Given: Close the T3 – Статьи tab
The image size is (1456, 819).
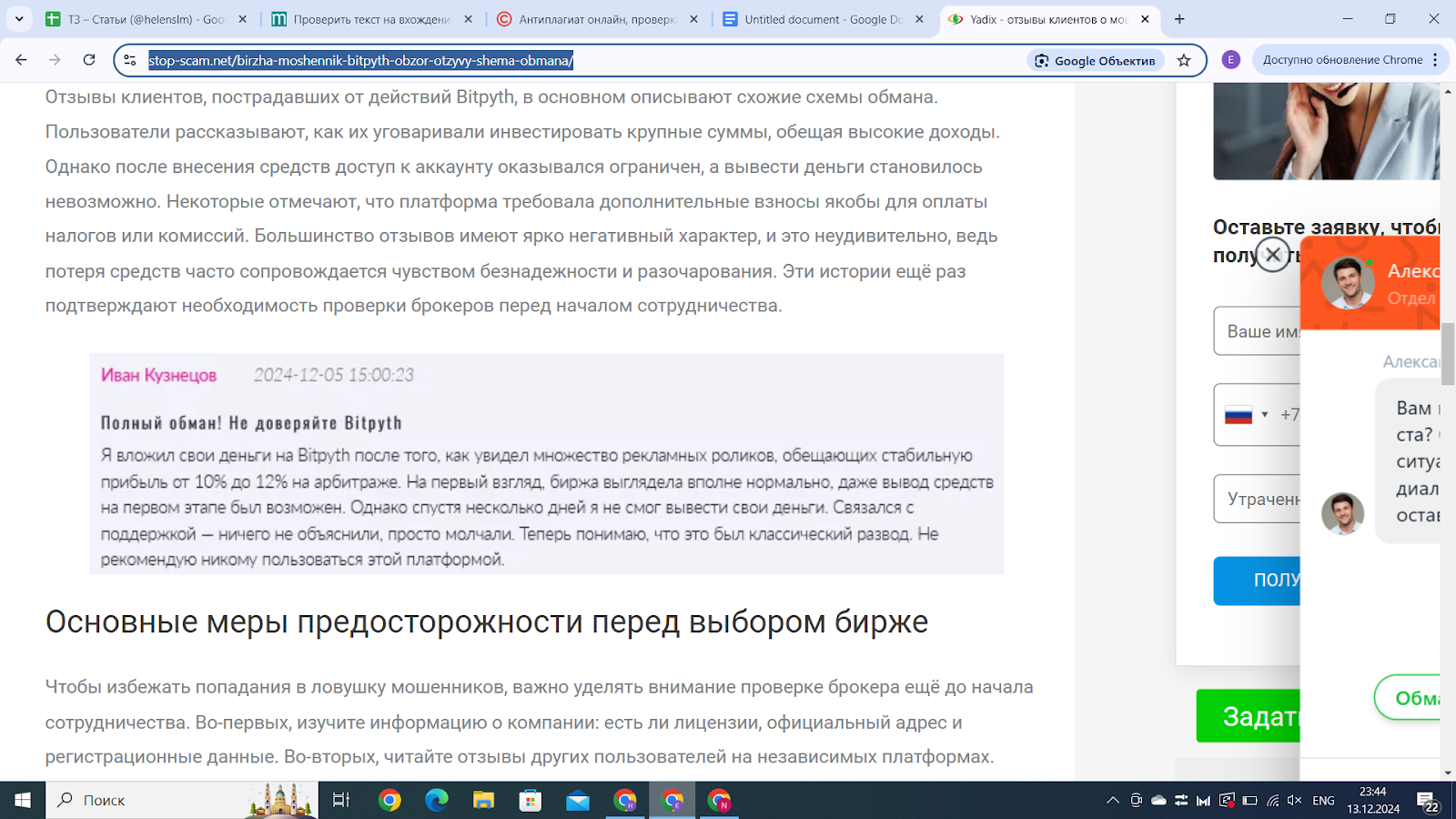Looking at the screenshot, I should point(243,19).
